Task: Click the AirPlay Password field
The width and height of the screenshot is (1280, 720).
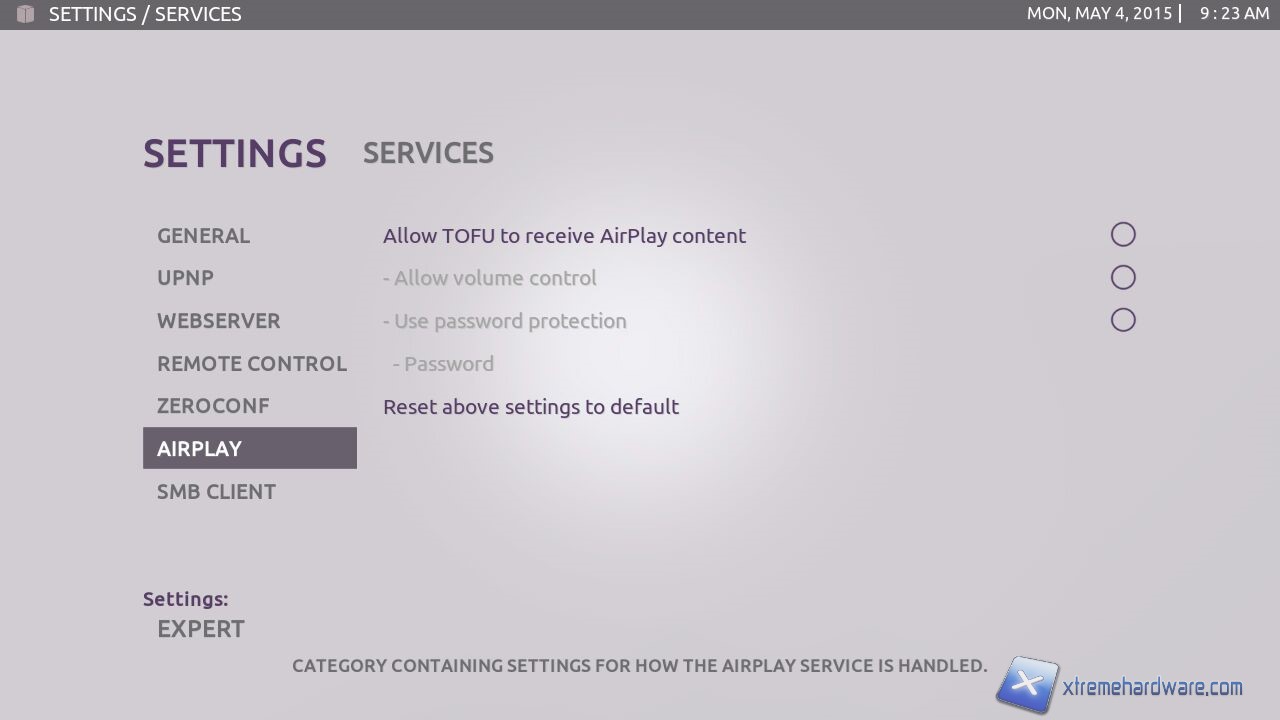Action: (449, 364)
